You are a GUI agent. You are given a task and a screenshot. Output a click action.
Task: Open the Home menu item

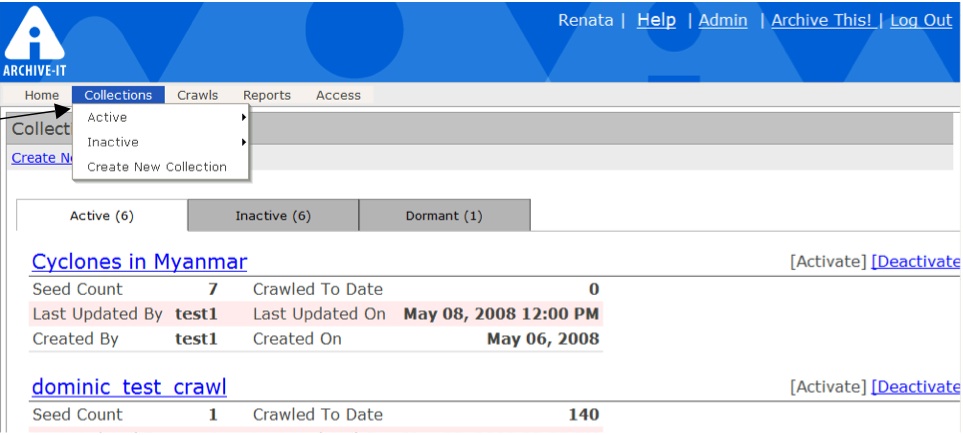click(42, 95)
